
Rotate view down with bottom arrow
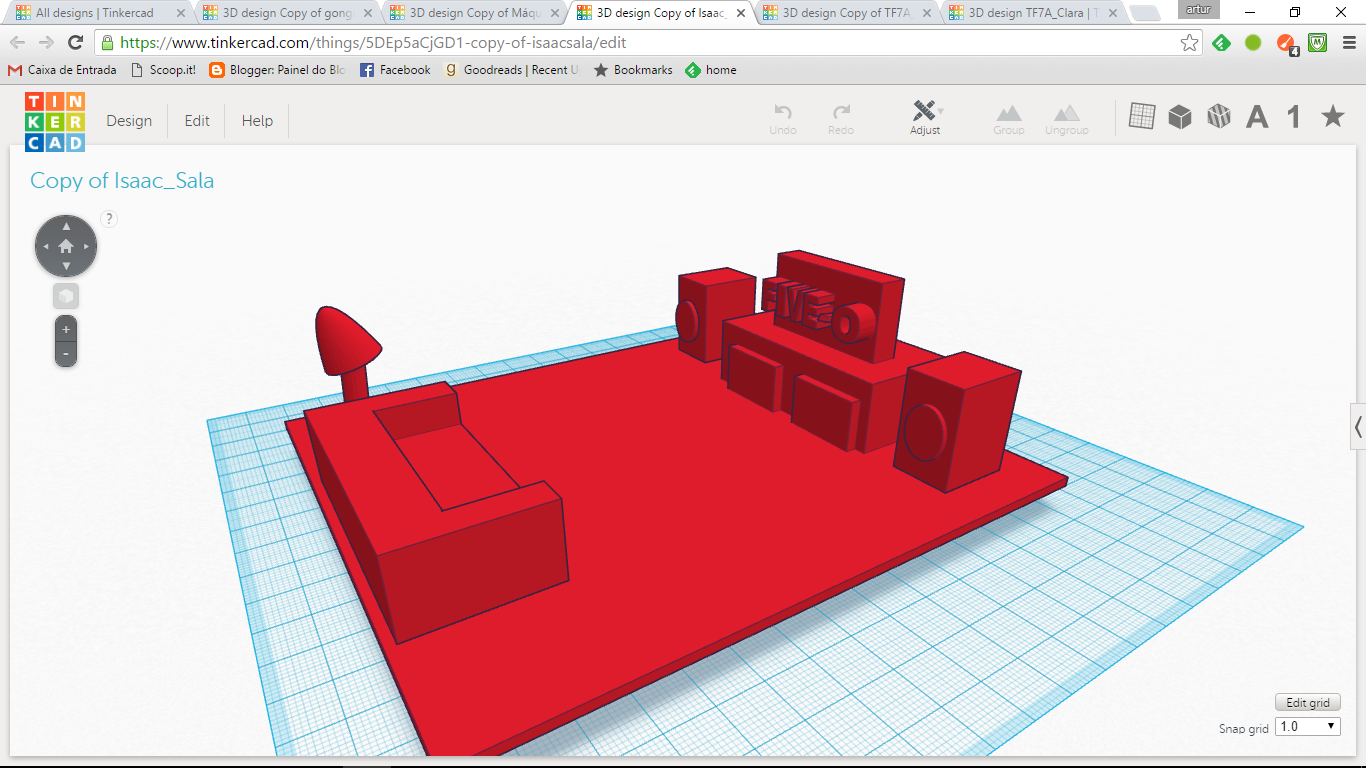[66, 266]
